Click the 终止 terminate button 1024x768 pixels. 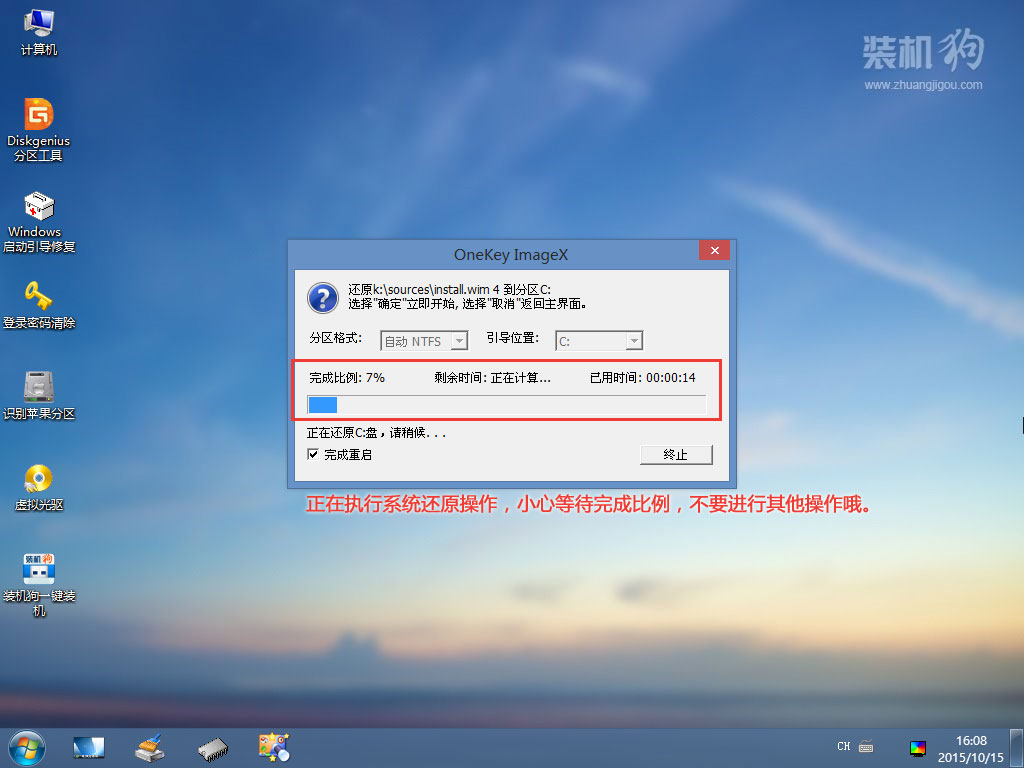(676, 454)
